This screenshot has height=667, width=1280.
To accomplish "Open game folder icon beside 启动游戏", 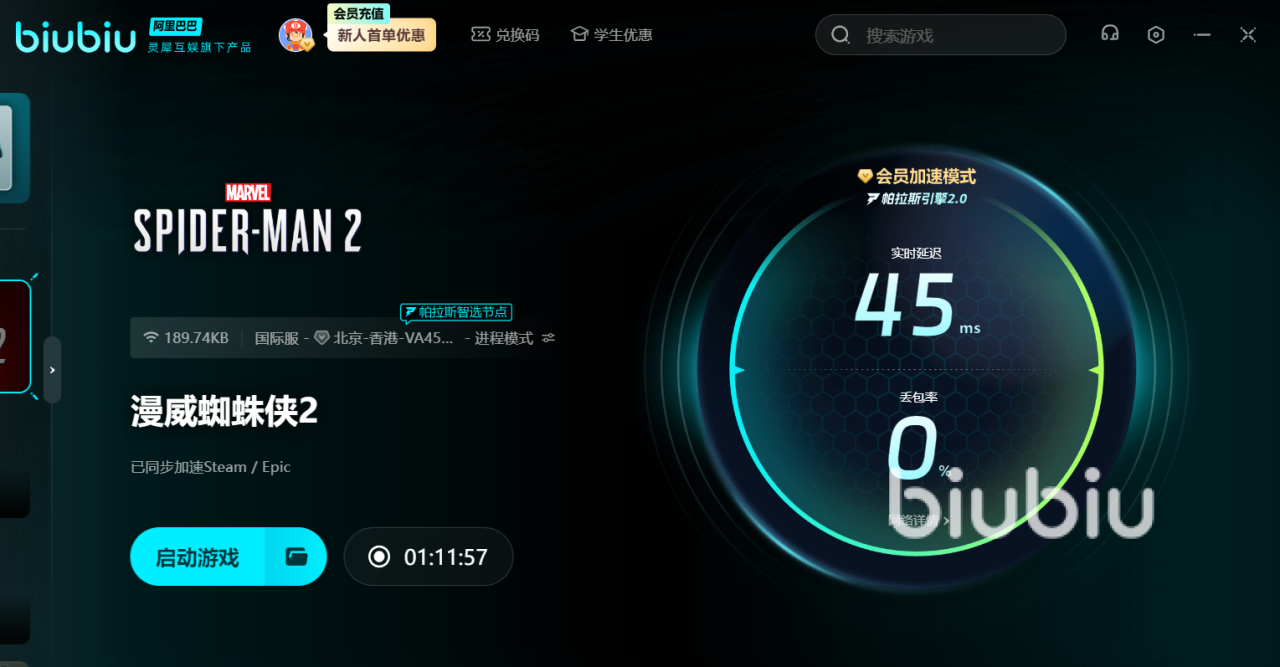I will [x=296, y=557].
